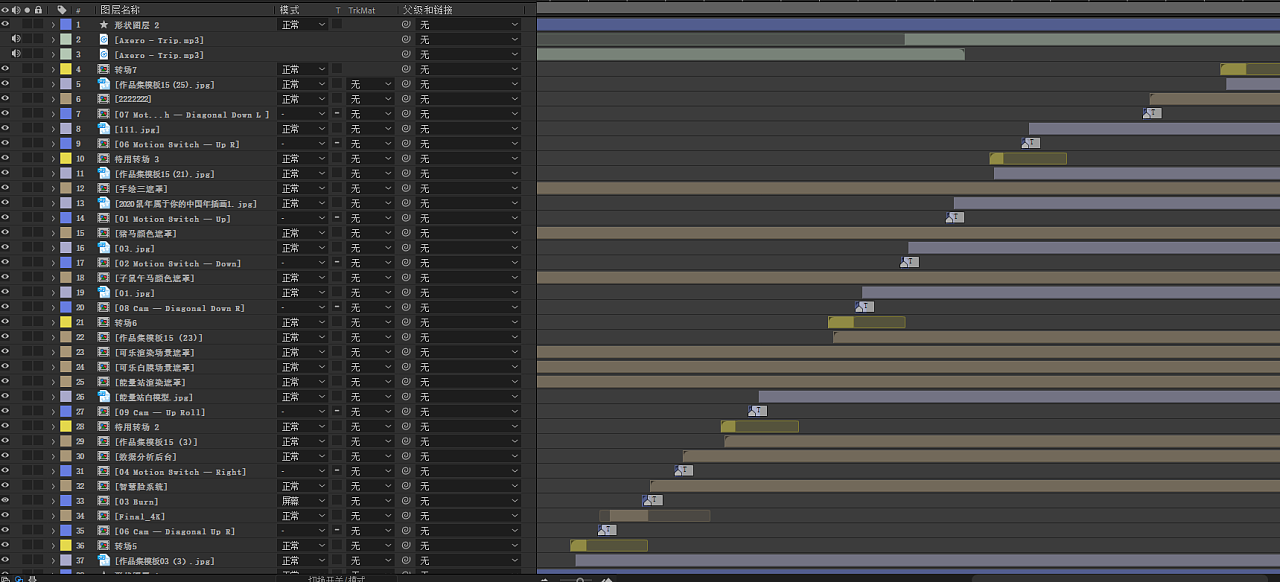Click the 模式 column header

[289, 9]
